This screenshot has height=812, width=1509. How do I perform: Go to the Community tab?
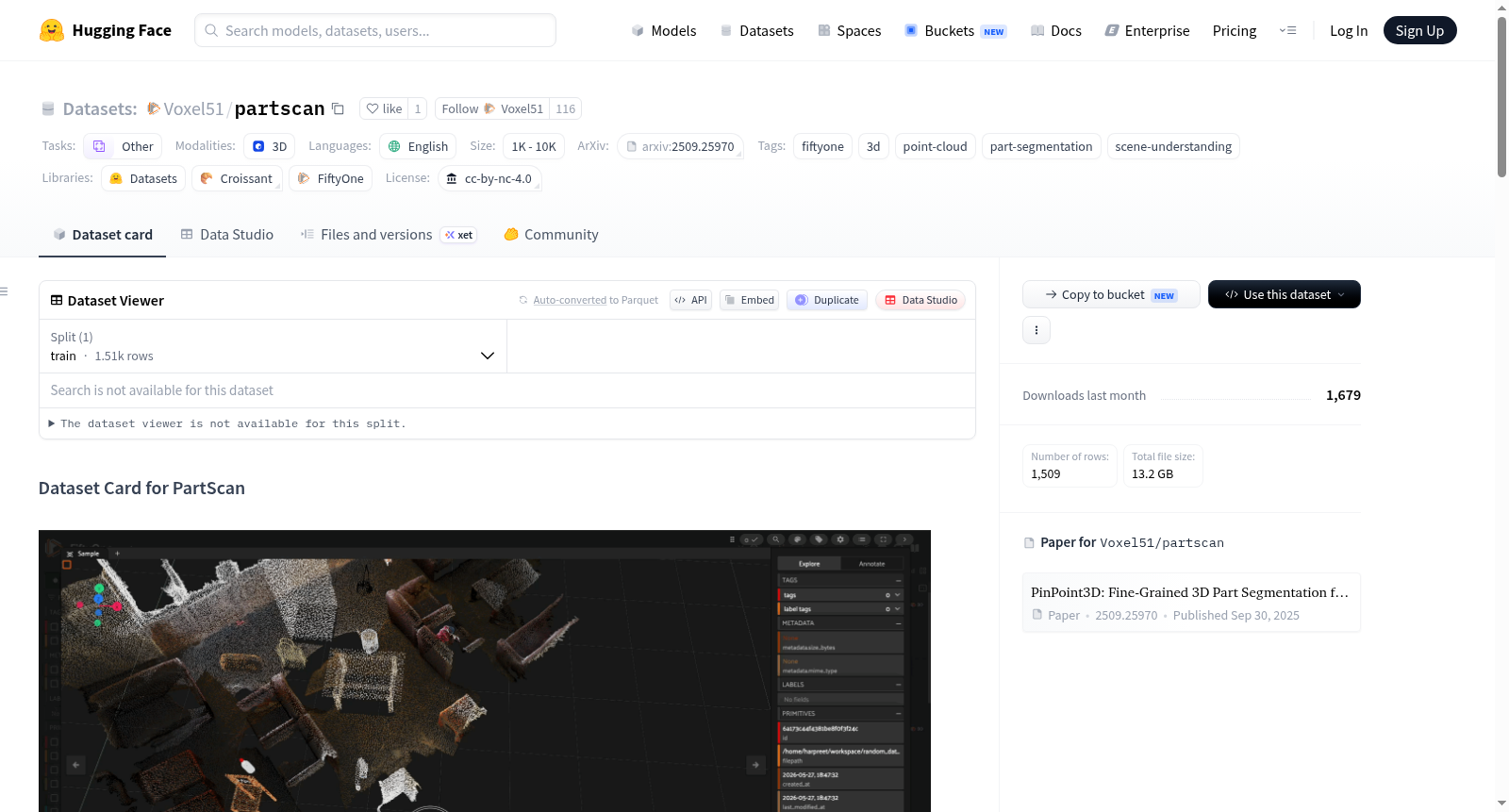[551, 235]
